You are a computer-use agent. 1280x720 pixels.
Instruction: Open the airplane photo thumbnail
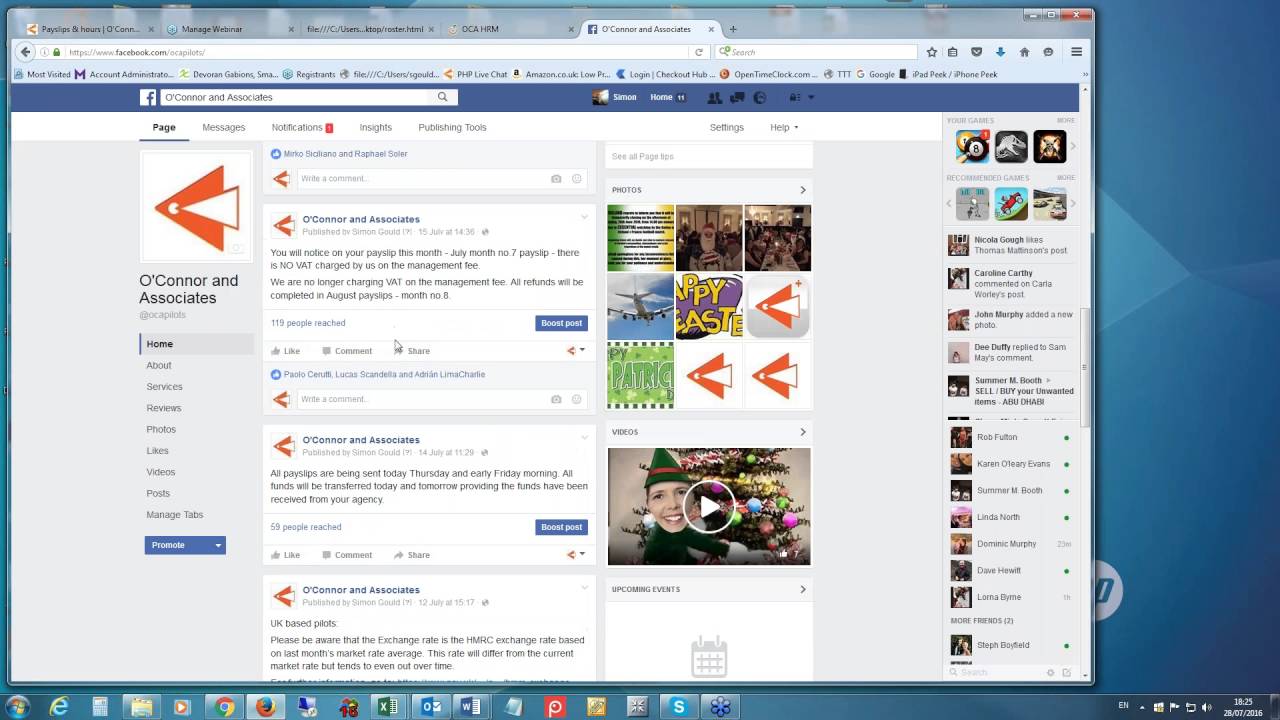(x=641, y=306)
